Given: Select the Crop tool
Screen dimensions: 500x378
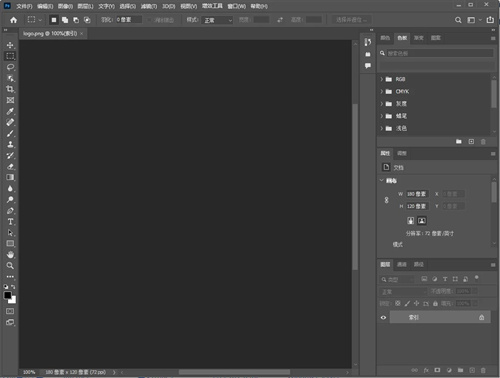Looking at the screenshot, I should 10,89.
